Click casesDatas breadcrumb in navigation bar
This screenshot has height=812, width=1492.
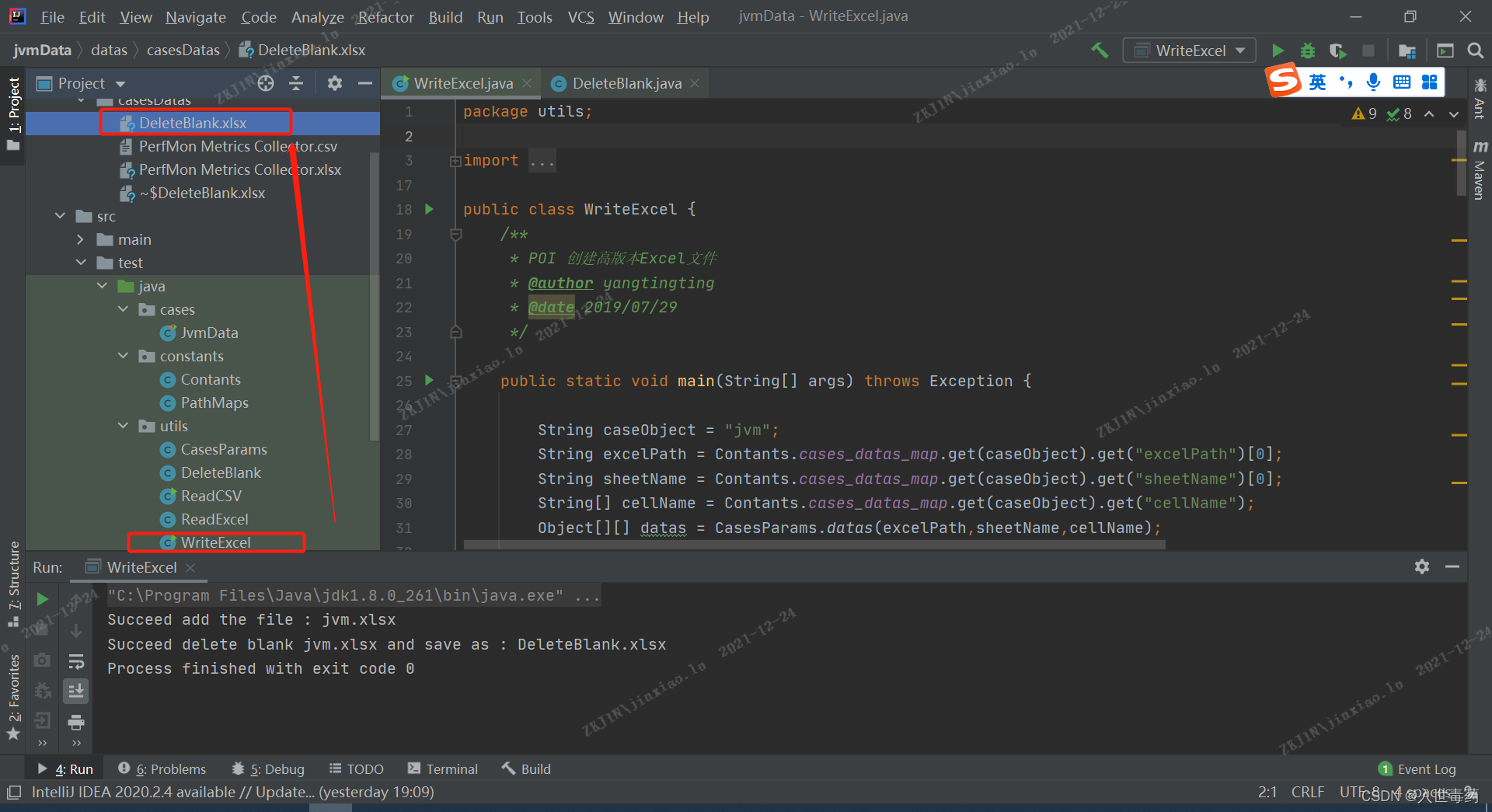(x=183, y=51)
